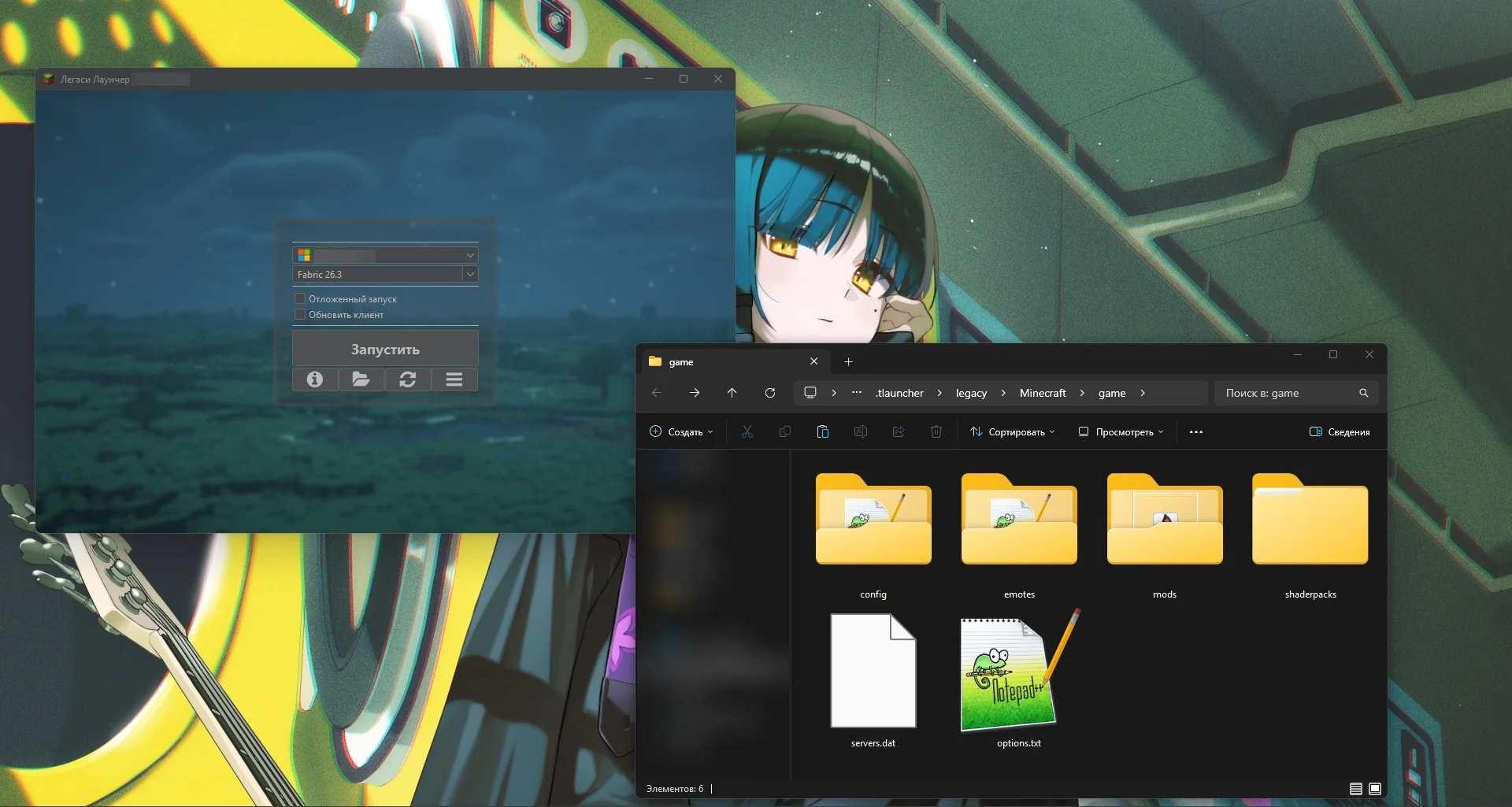
Task: Click the Cut scissors icon in Explorer
Action: point(747,431)
